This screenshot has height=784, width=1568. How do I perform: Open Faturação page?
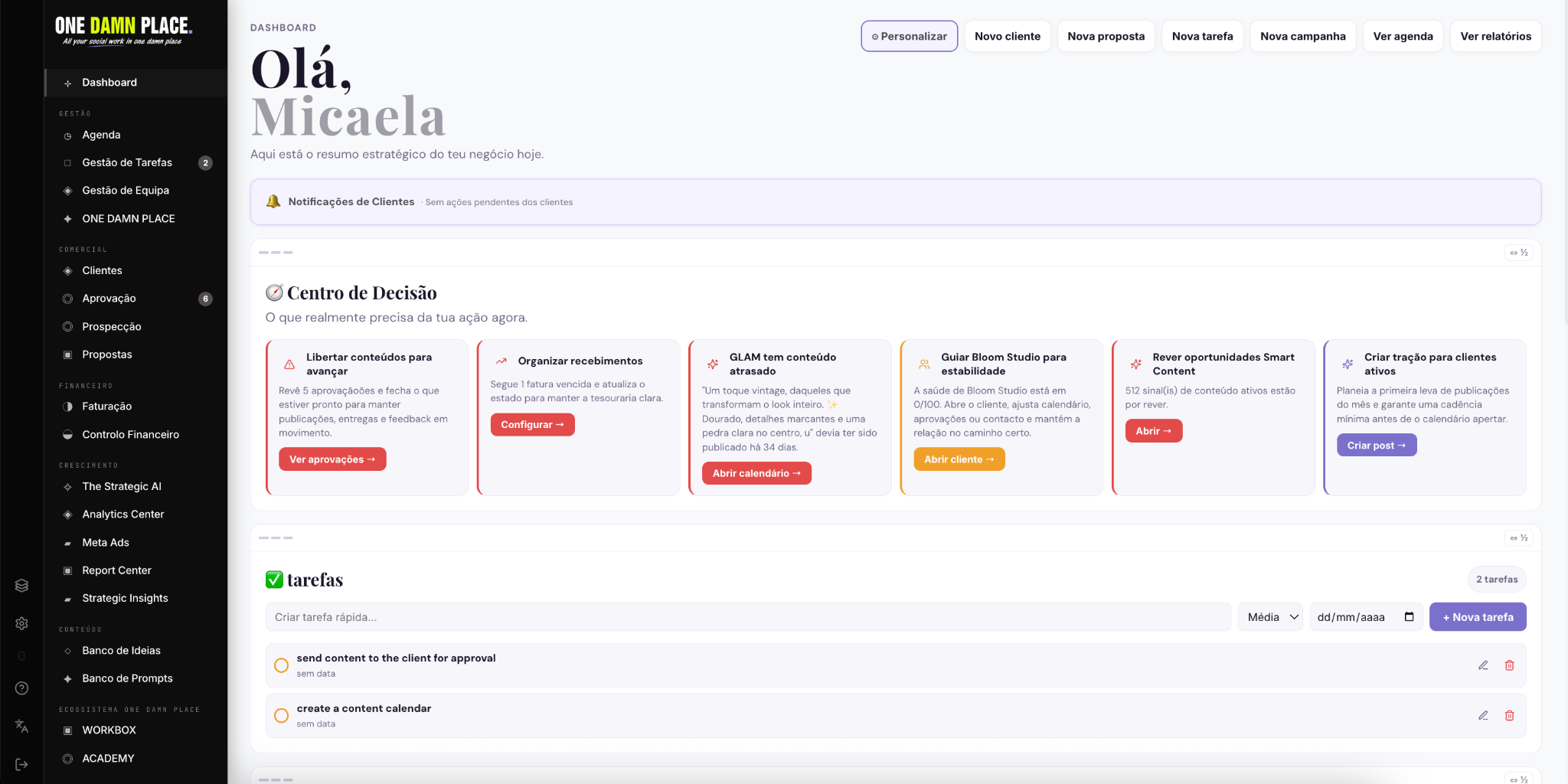coord(136,407)
